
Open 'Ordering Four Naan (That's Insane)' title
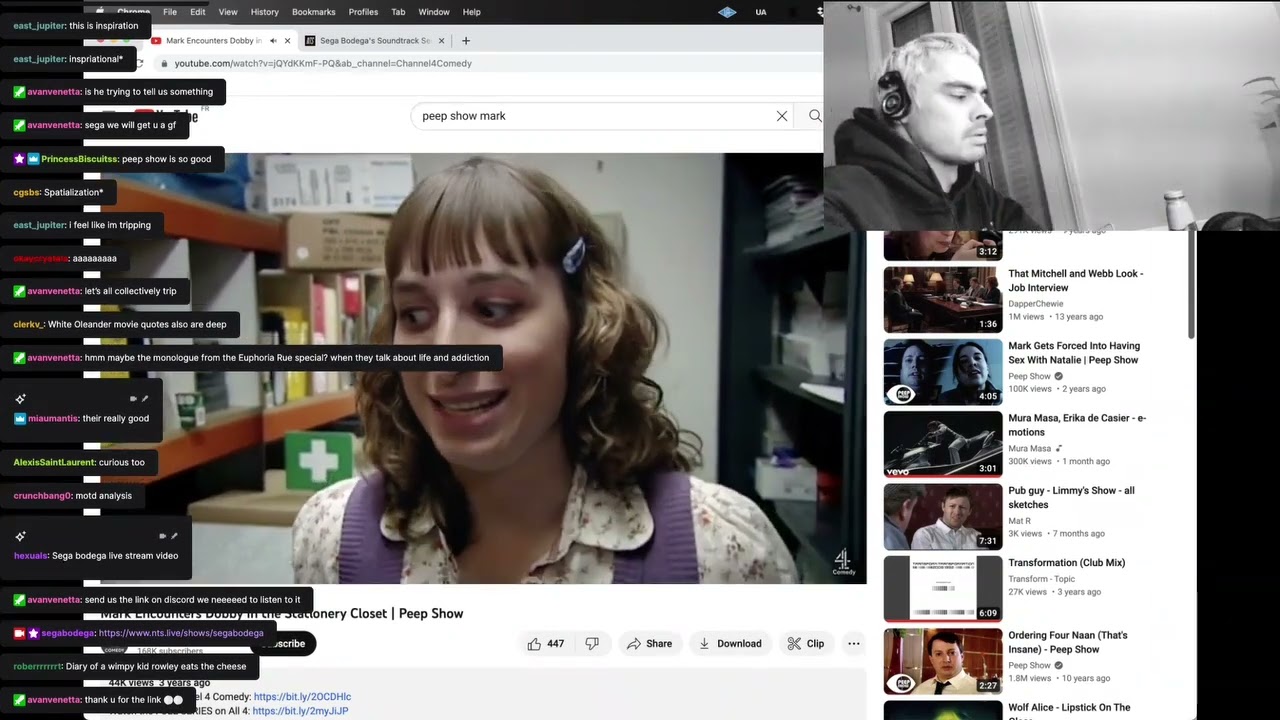pyautogui.click(x=1068, y=642)
